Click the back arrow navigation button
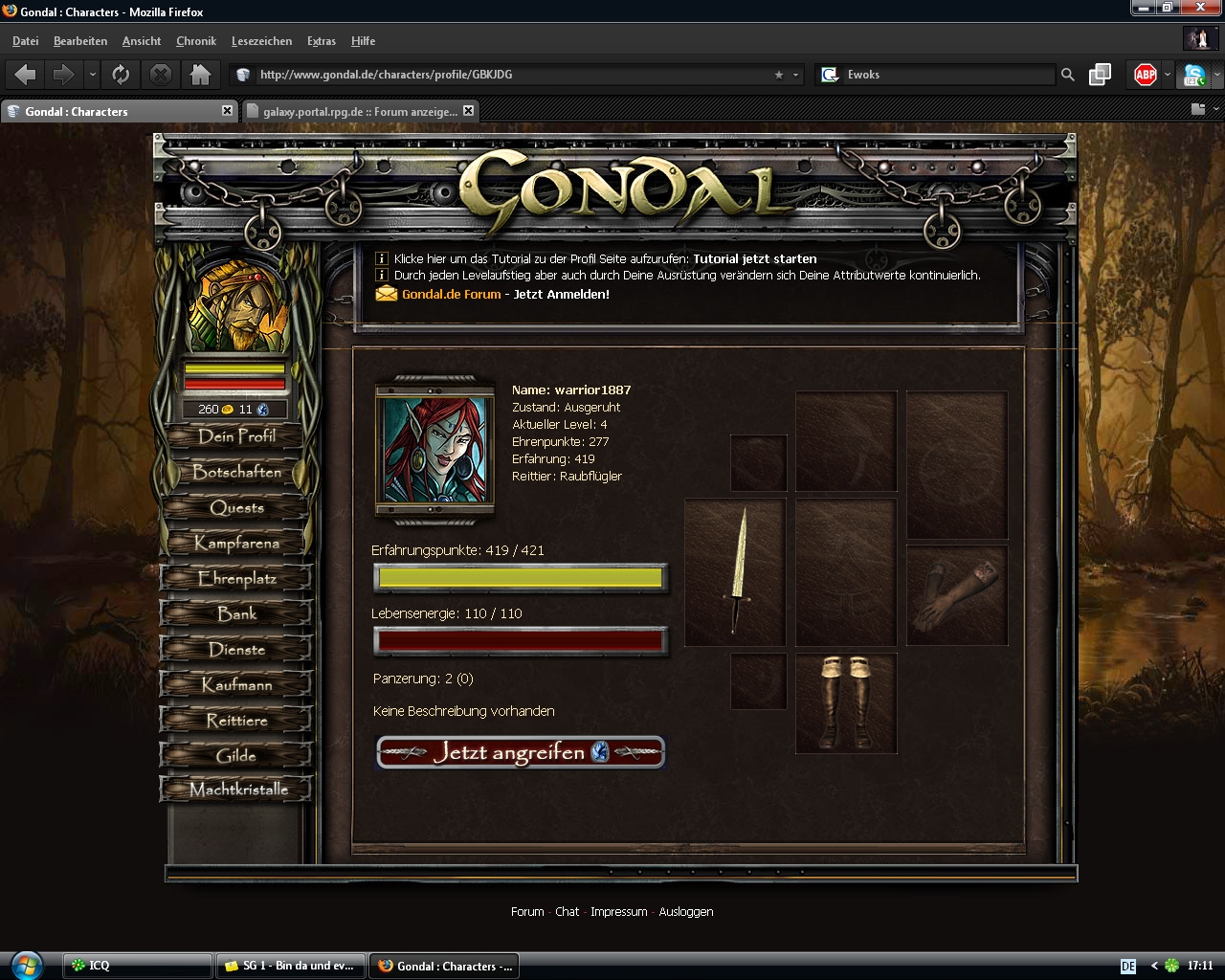This screenshot has height=980, width=1225. (26, 75)
